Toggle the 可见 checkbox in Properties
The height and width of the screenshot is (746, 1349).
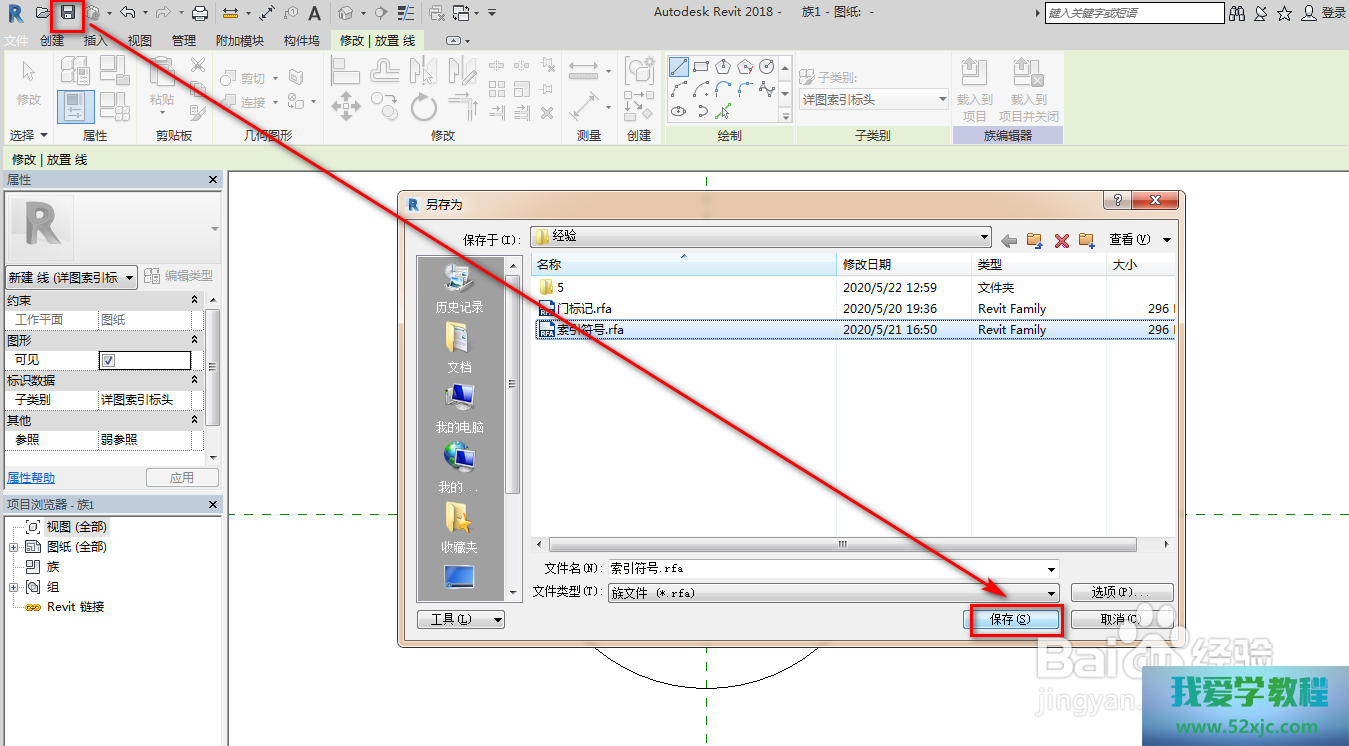108,360
